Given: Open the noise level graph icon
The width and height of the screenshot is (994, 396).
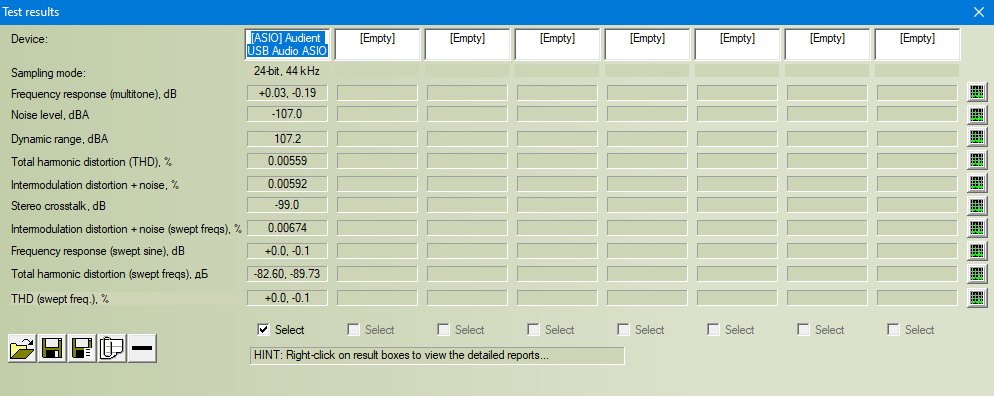Looking at the screenshot, I should (977, 115).
